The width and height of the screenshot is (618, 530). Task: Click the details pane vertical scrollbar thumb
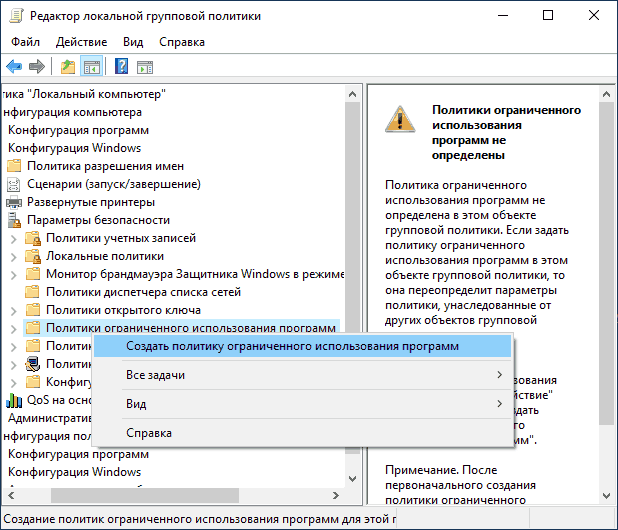(607, 263)
